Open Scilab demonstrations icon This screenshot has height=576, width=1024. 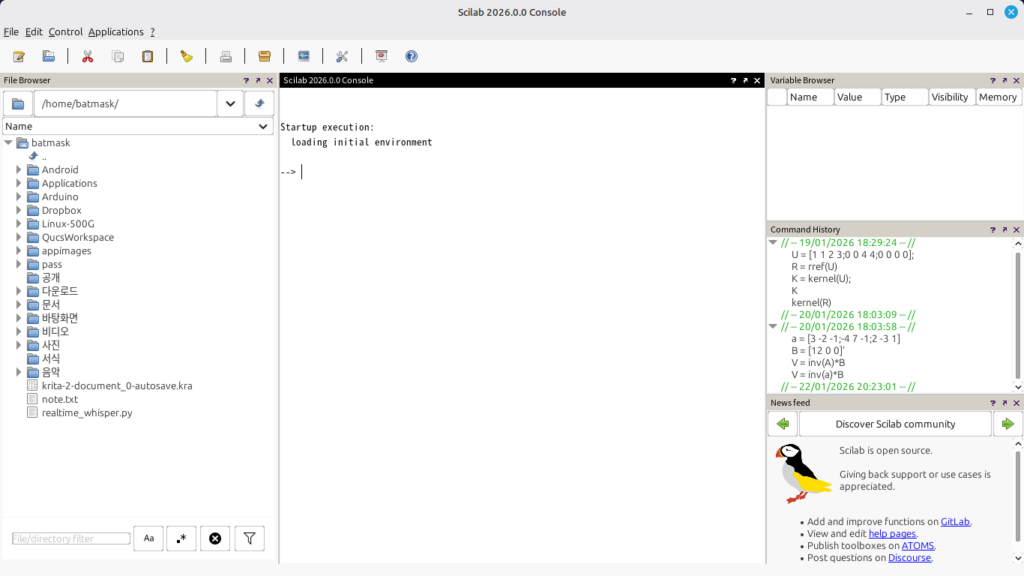pyautogui.click(x=381, y=56)
